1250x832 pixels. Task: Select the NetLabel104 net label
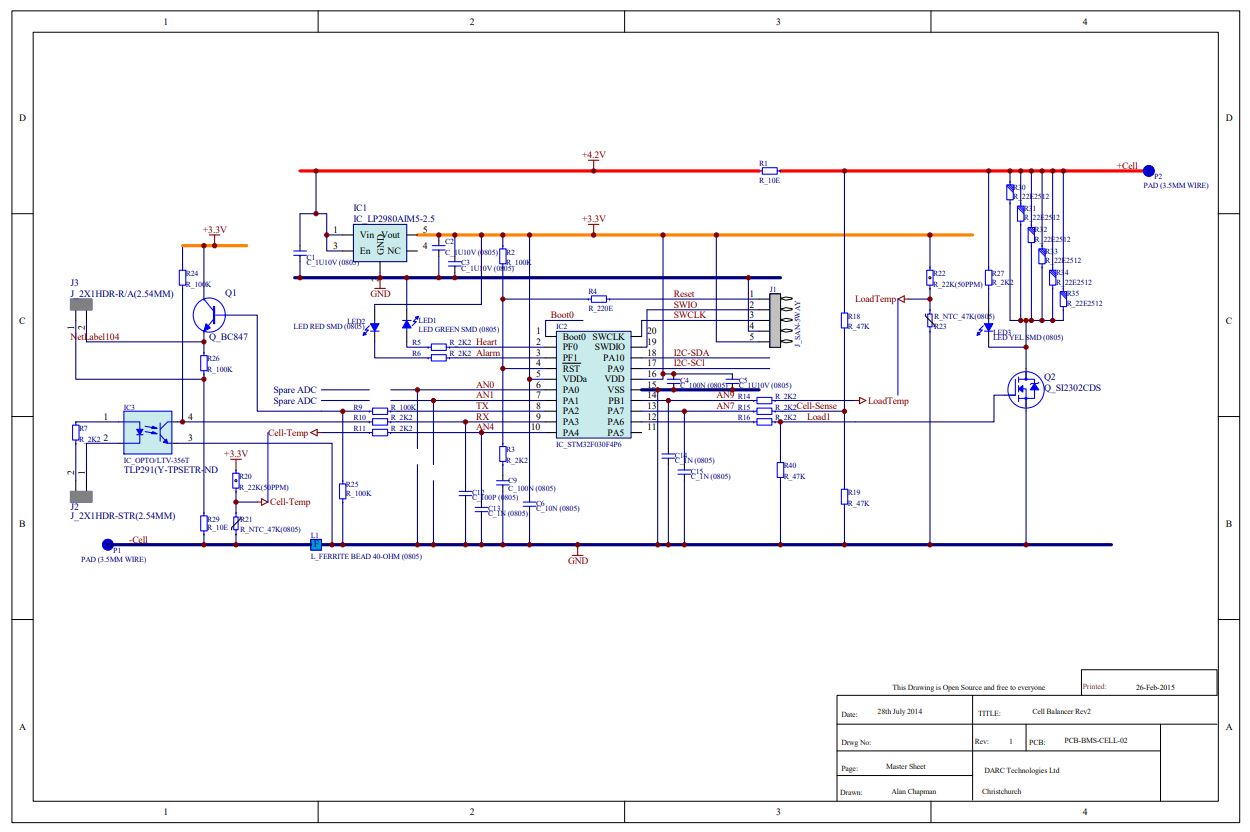pos(95,338)
